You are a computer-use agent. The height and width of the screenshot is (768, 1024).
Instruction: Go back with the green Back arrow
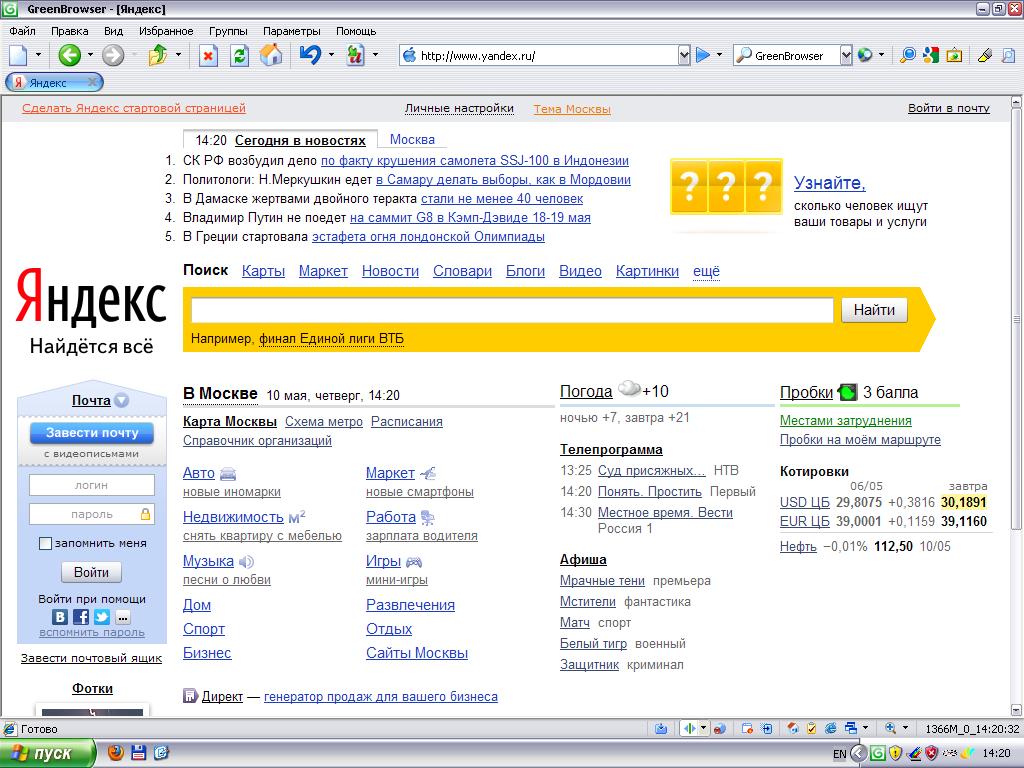[x=69, y=56]
